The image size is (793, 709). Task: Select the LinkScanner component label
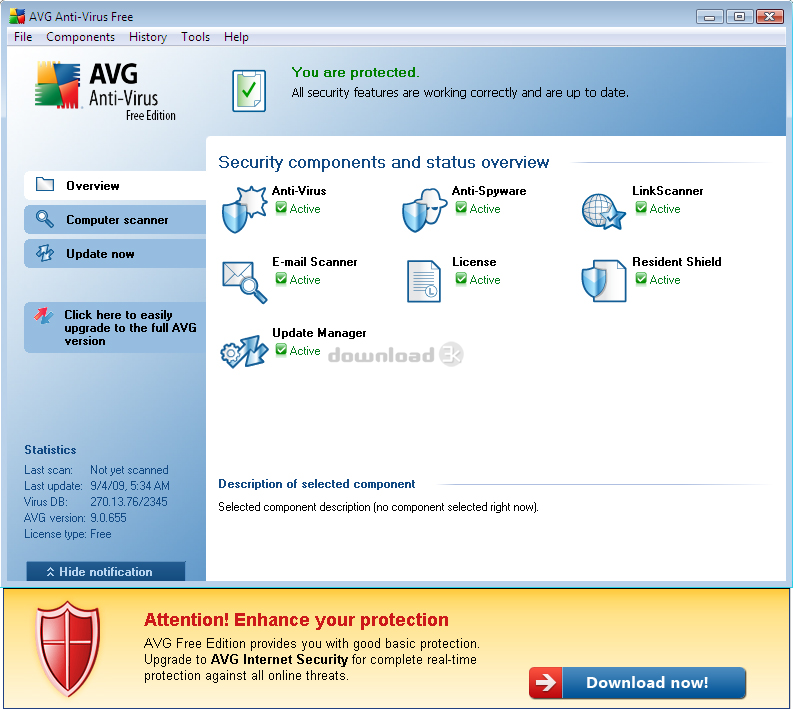coord(668,191)
